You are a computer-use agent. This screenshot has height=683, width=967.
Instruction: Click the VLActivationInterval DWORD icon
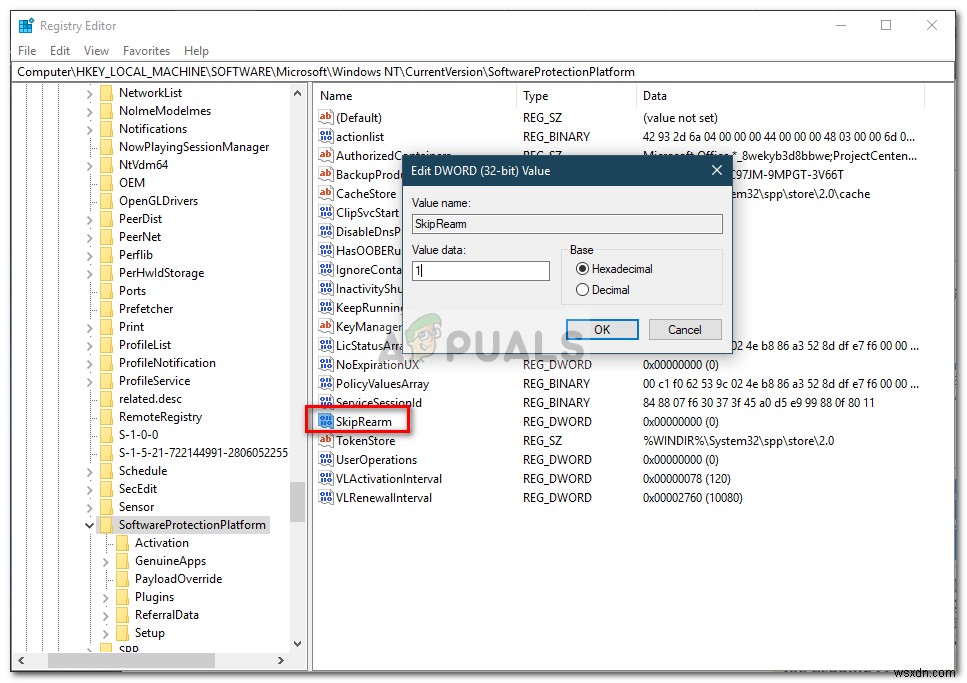coord(326,478)
